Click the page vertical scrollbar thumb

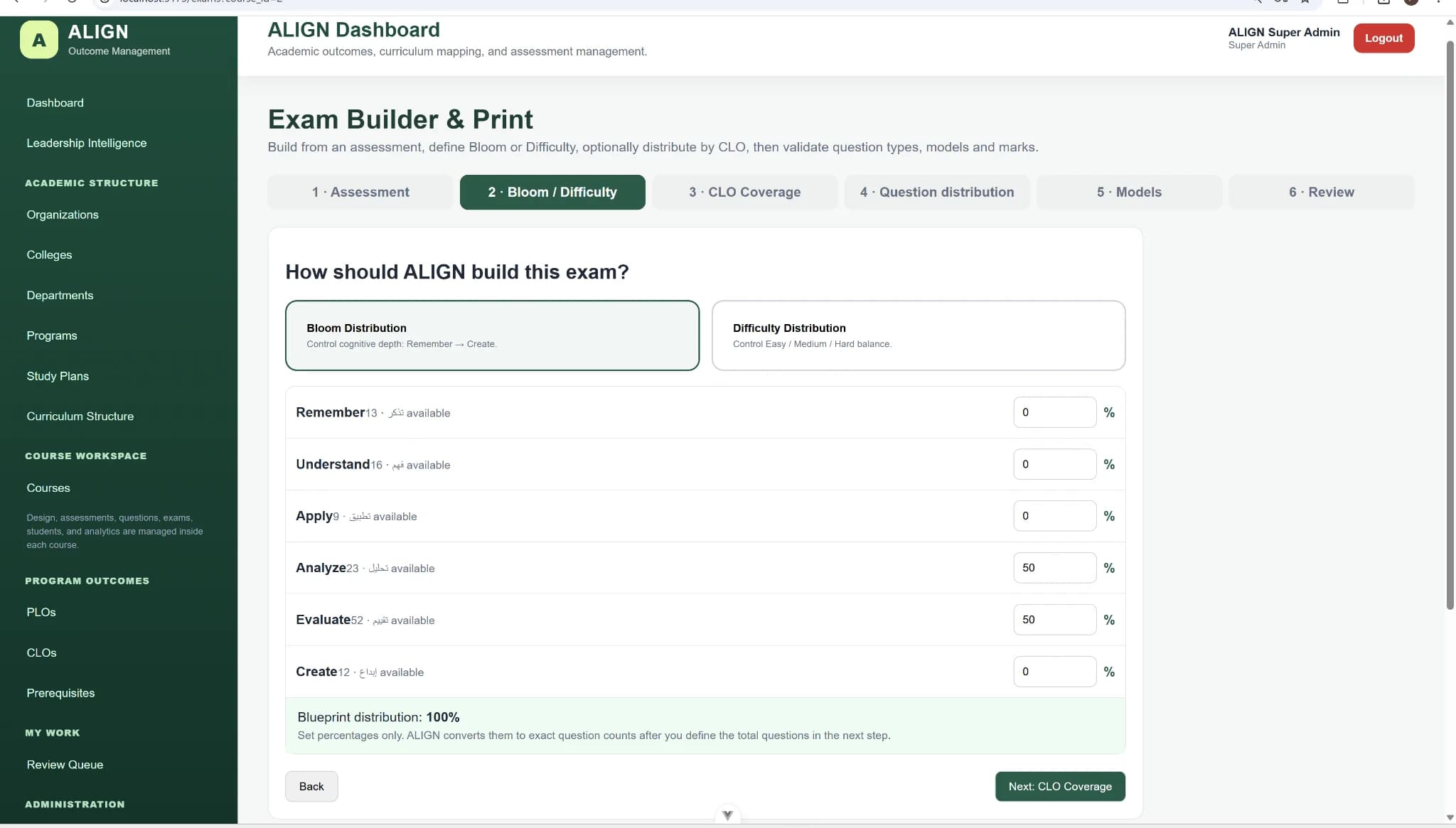pos(1450,325)
